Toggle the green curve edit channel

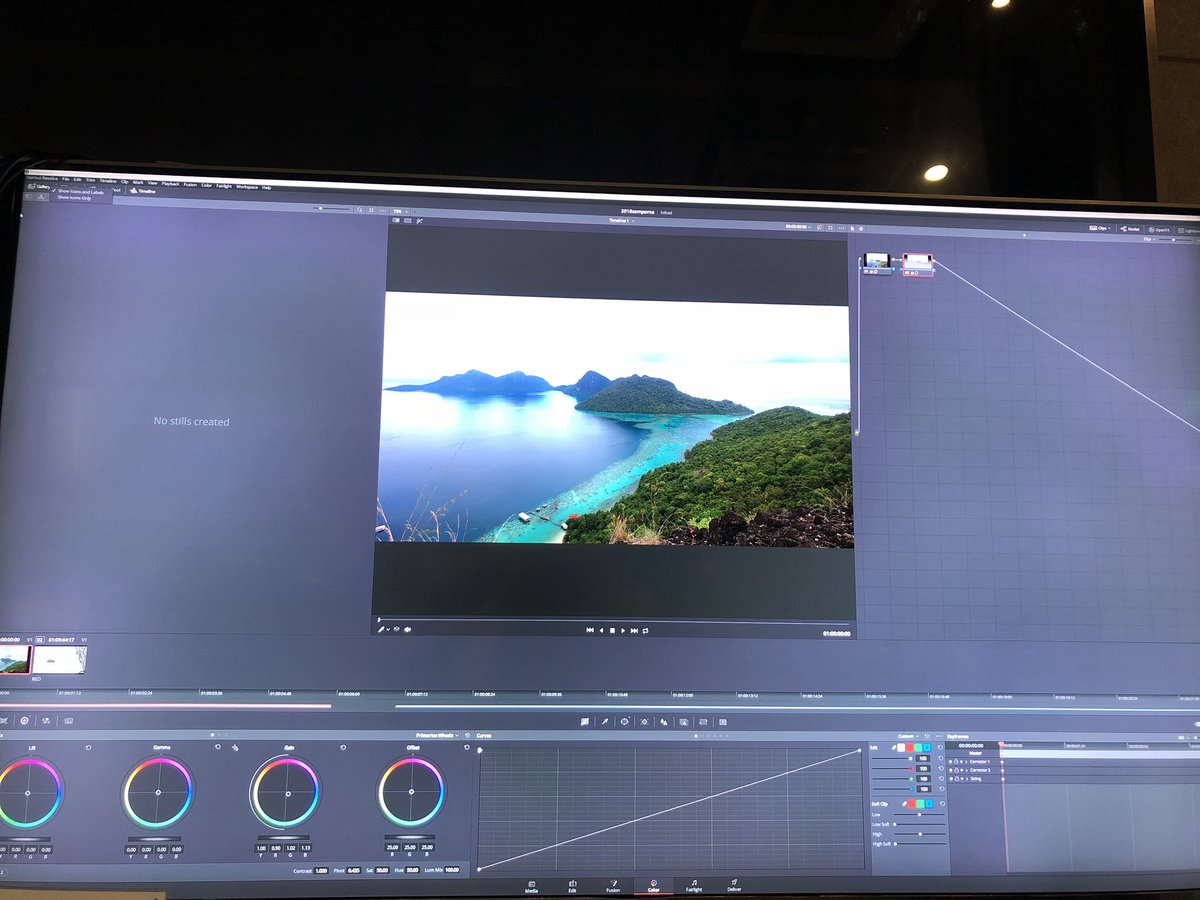click(918, 747)
